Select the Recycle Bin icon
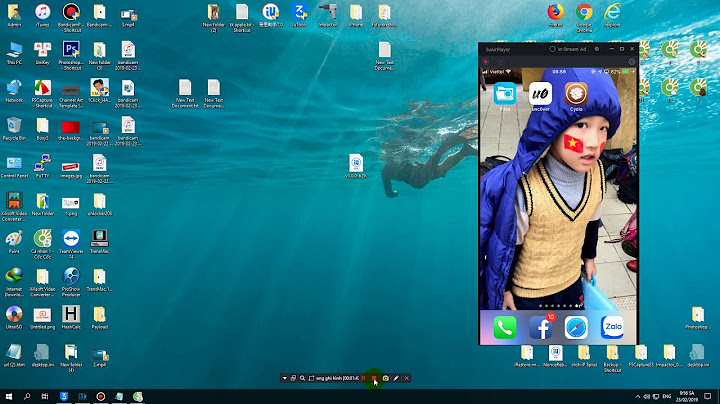The width and height of the screenshot is (720, 404). click(x=14, y=129)
